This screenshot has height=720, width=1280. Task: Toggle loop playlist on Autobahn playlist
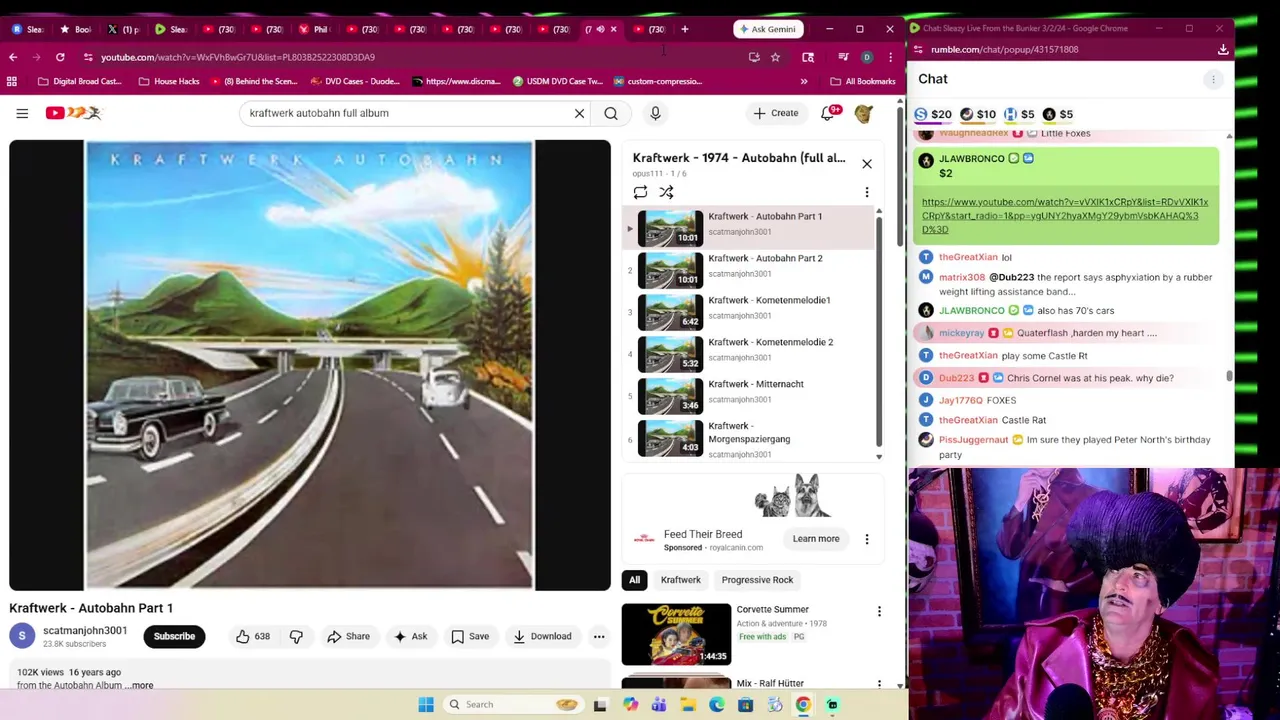pos(640,192)
